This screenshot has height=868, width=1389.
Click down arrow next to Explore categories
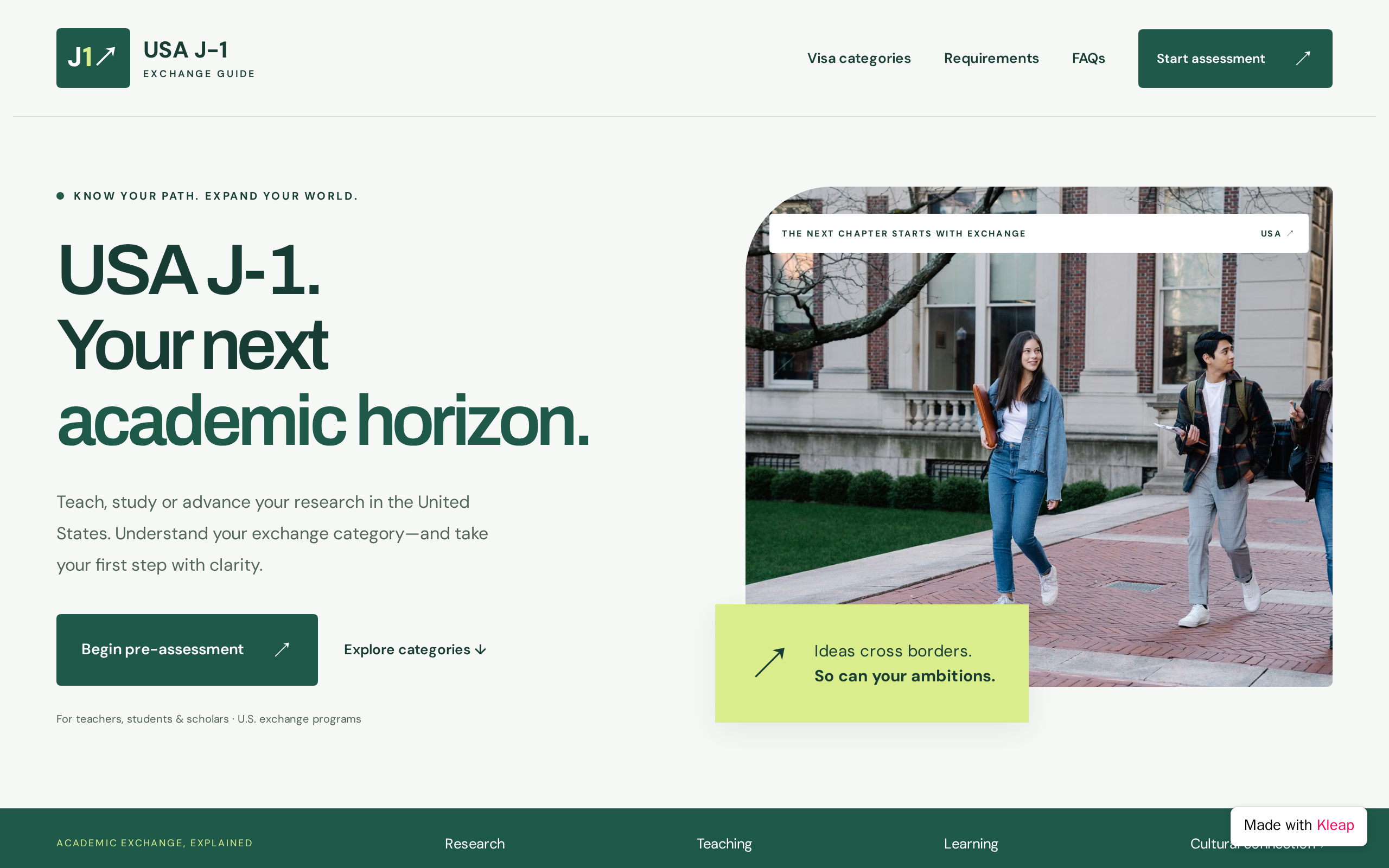click(x=481, y=650)
